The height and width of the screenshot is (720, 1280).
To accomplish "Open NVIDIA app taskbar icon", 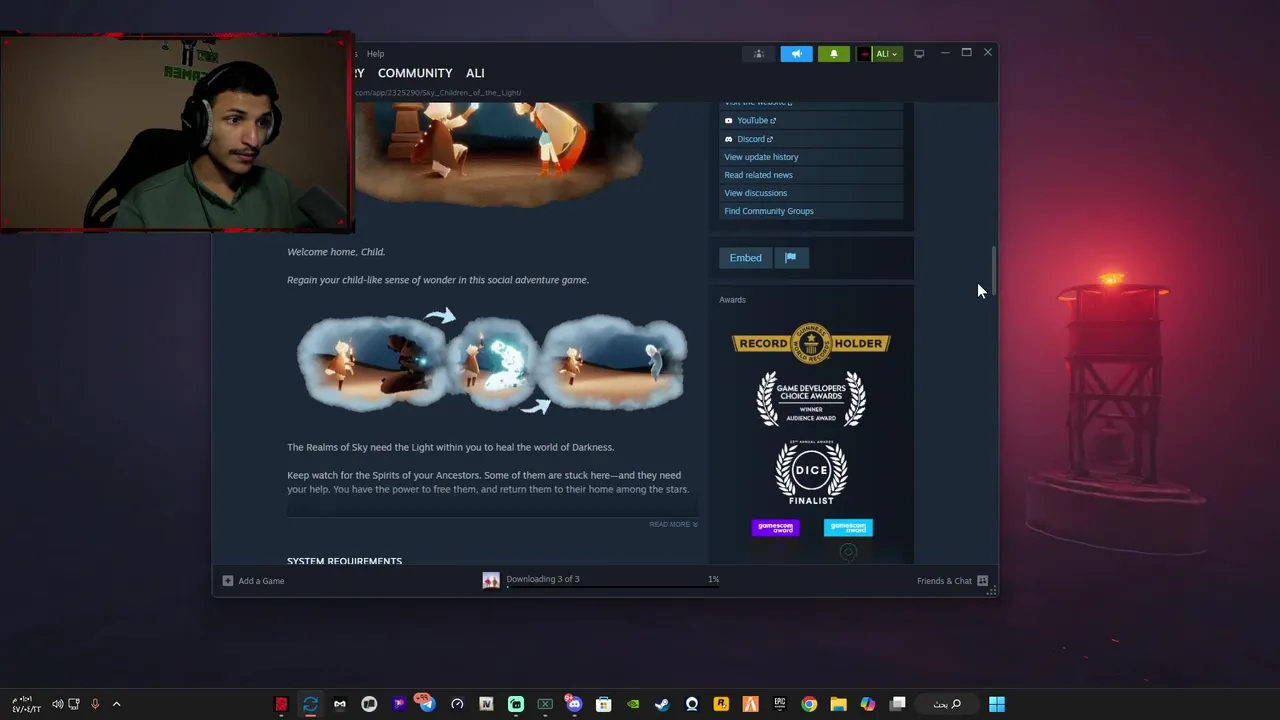I will click(633, 704).
